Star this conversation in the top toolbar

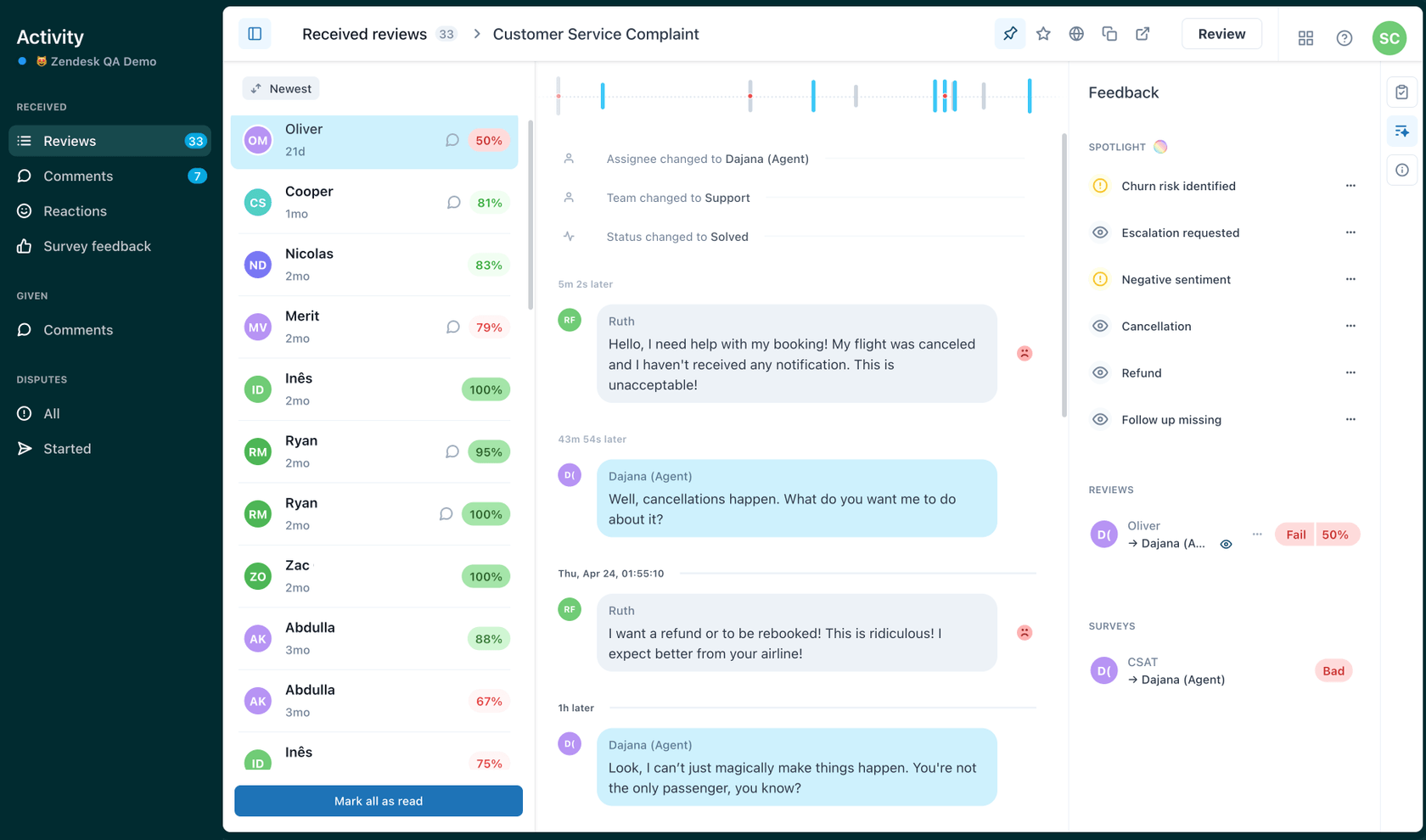(1042, 34)
